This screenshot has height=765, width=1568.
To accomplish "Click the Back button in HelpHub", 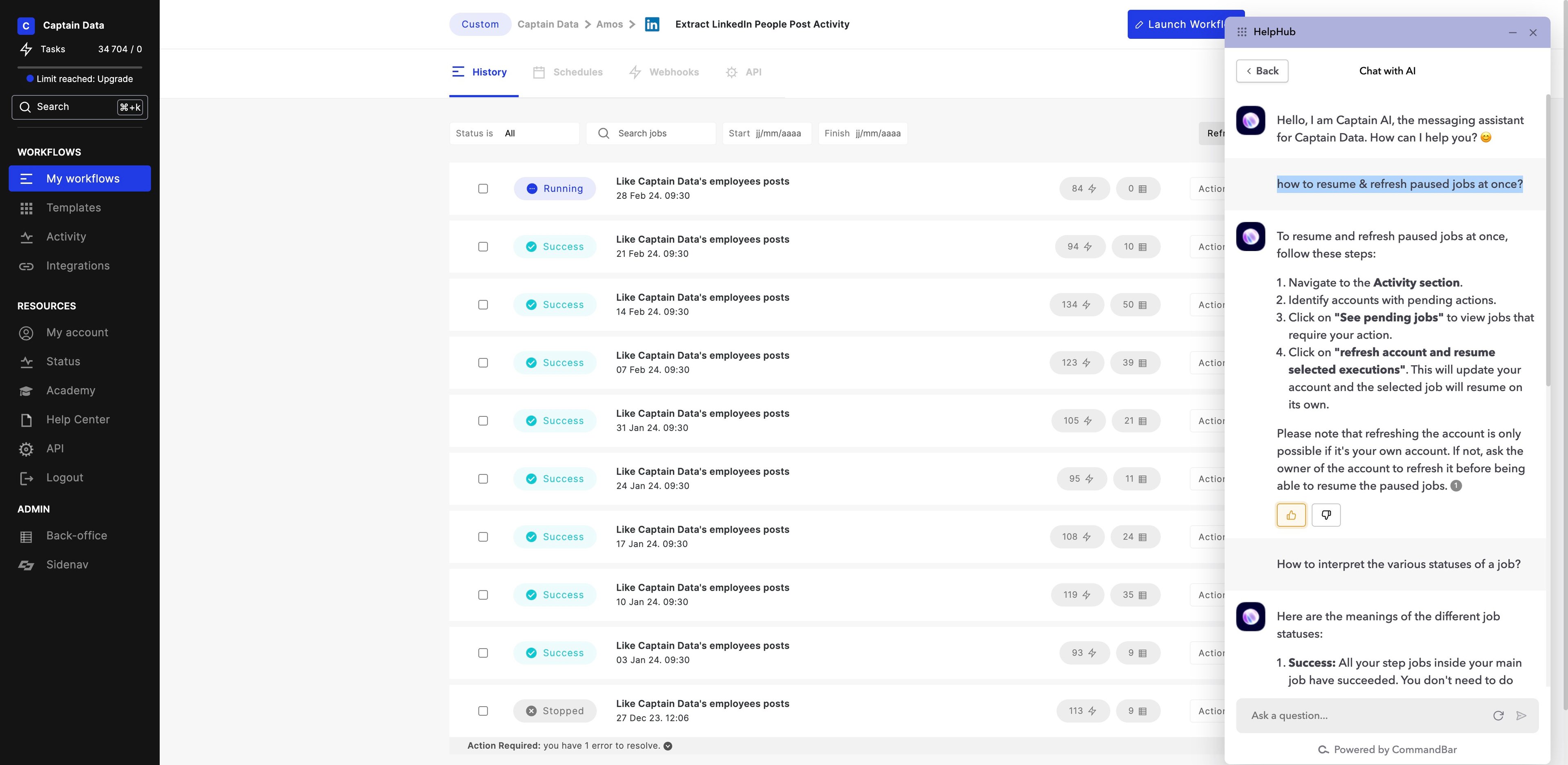I will [x=1262, y=71].
